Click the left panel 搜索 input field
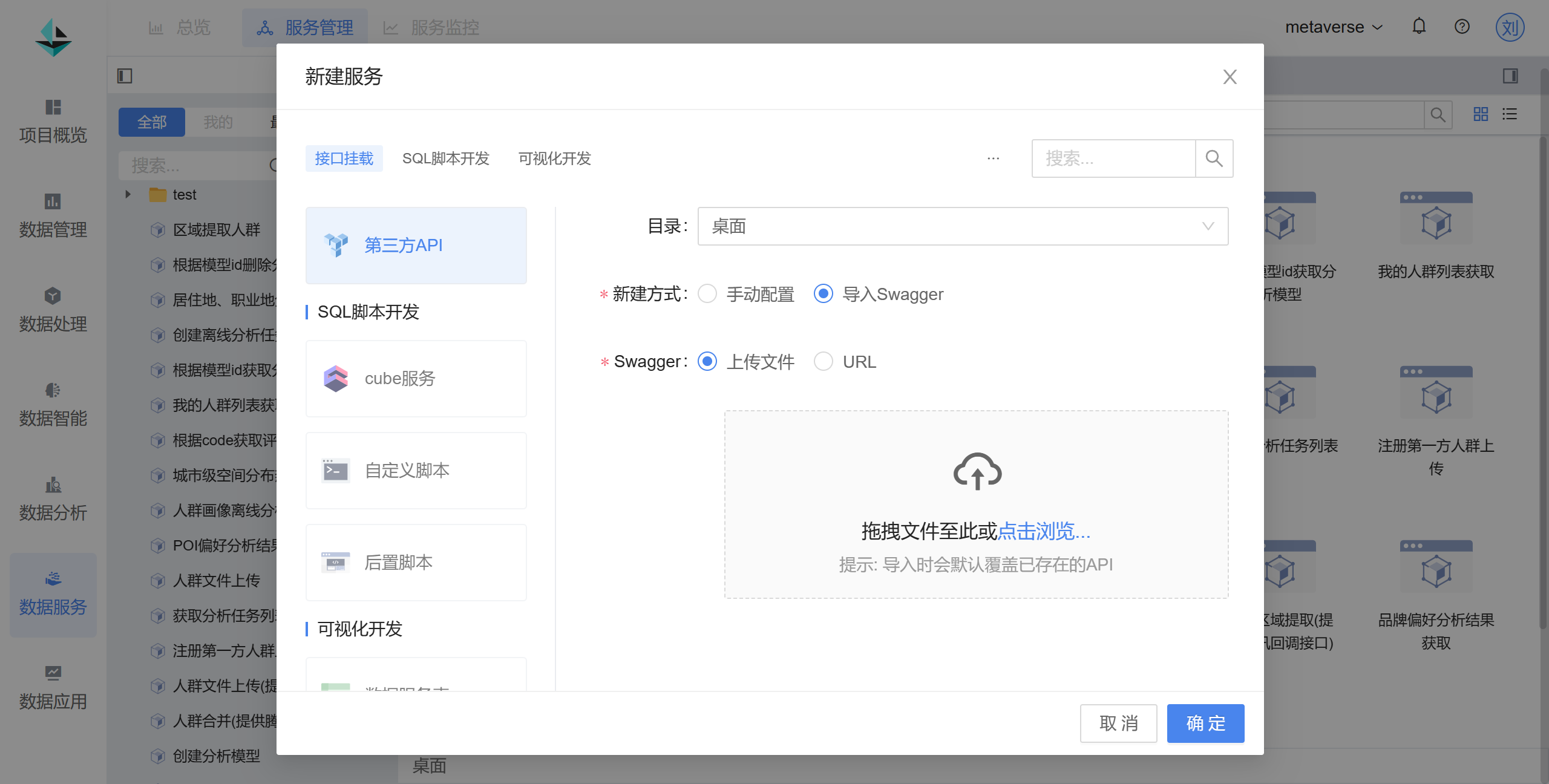The image size is (1549, 784). tap(197, 165)
